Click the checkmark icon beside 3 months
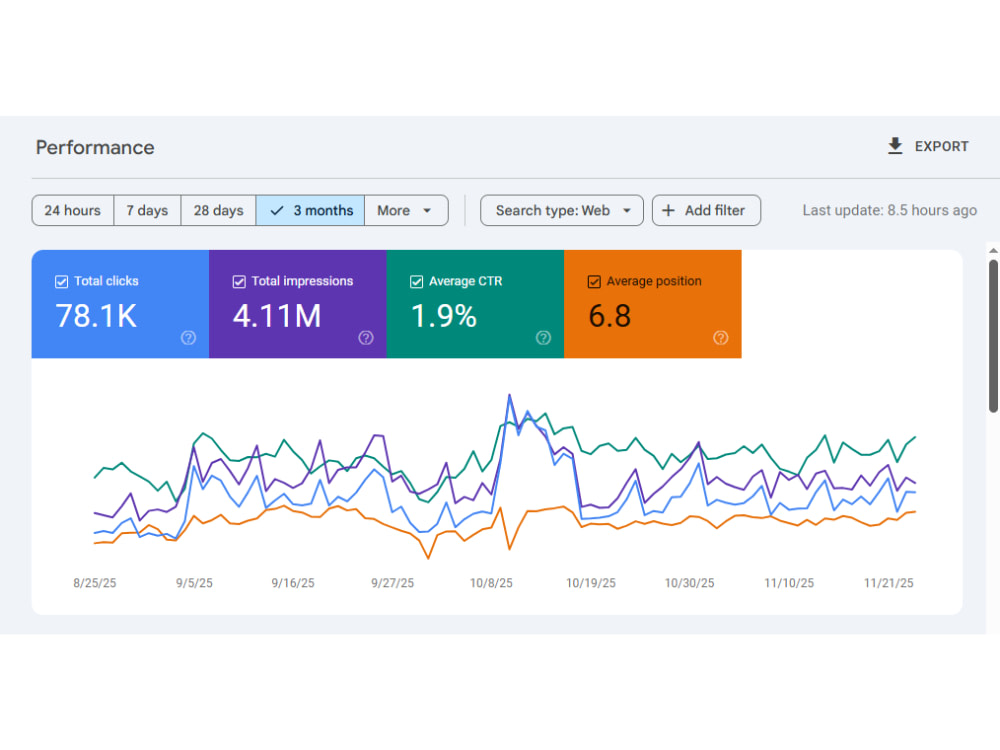 point(277,210)
